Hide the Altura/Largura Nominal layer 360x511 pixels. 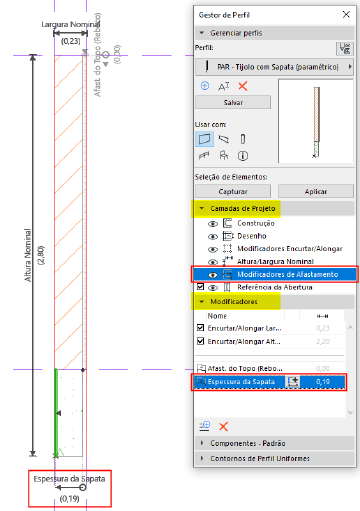click(x=213, y=262)
